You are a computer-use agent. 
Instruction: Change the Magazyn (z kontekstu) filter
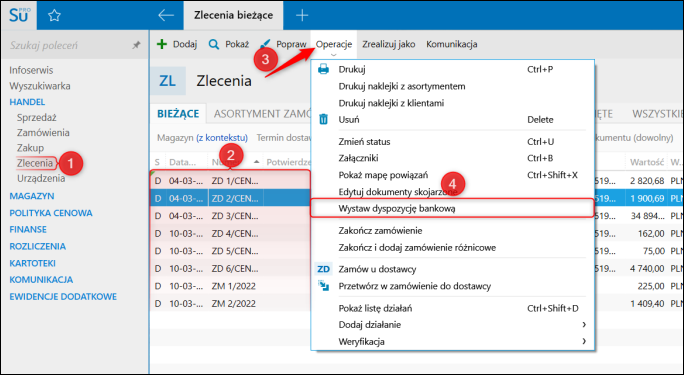pos(202,138)
